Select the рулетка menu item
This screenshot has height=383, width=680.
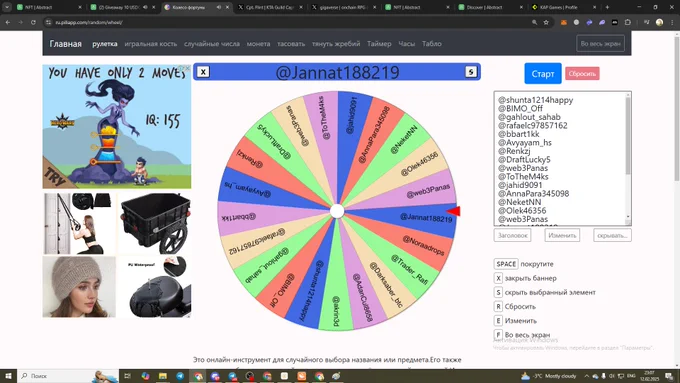pos(105,44)
